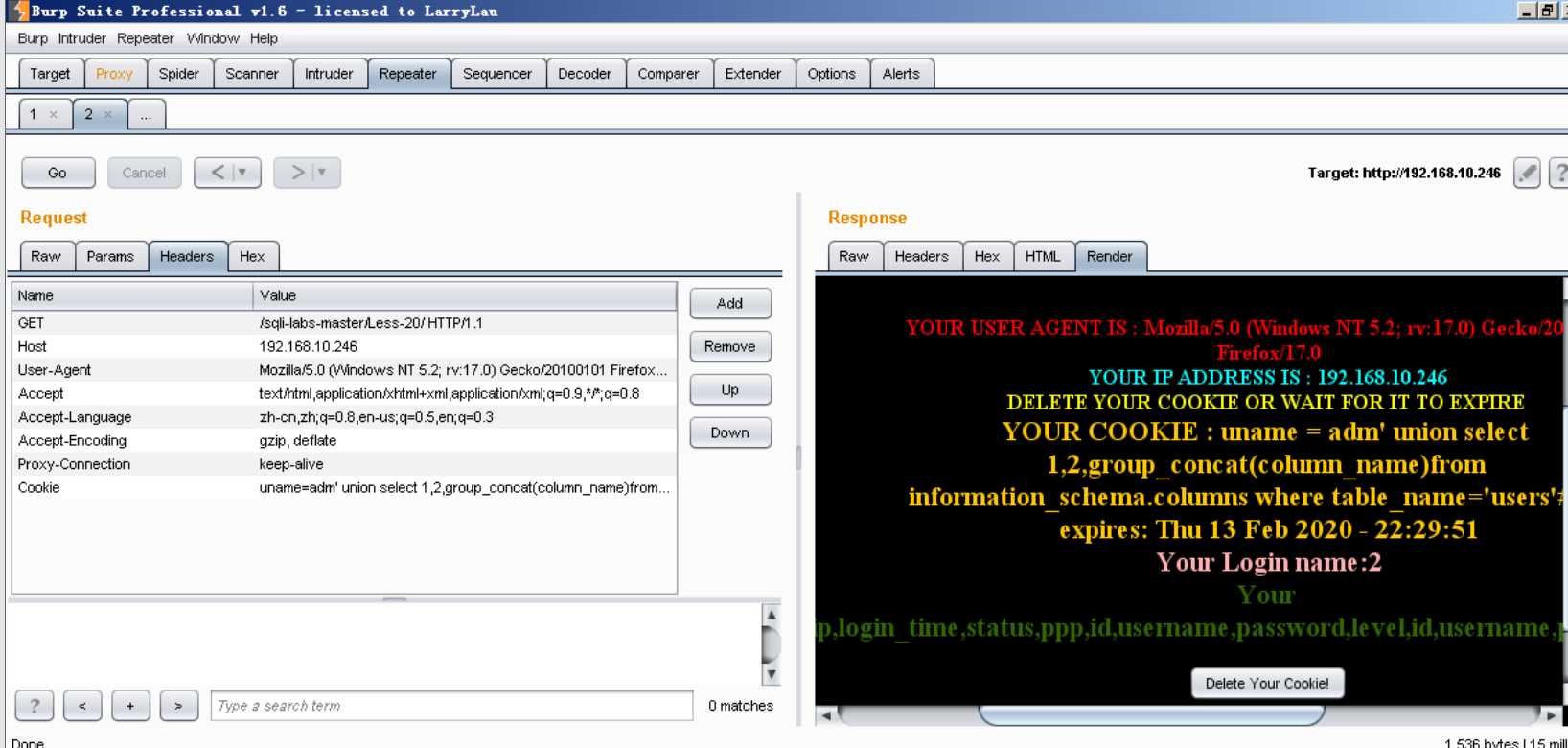
Task: Switch to the Scanner tab
Action: (252, 74)
